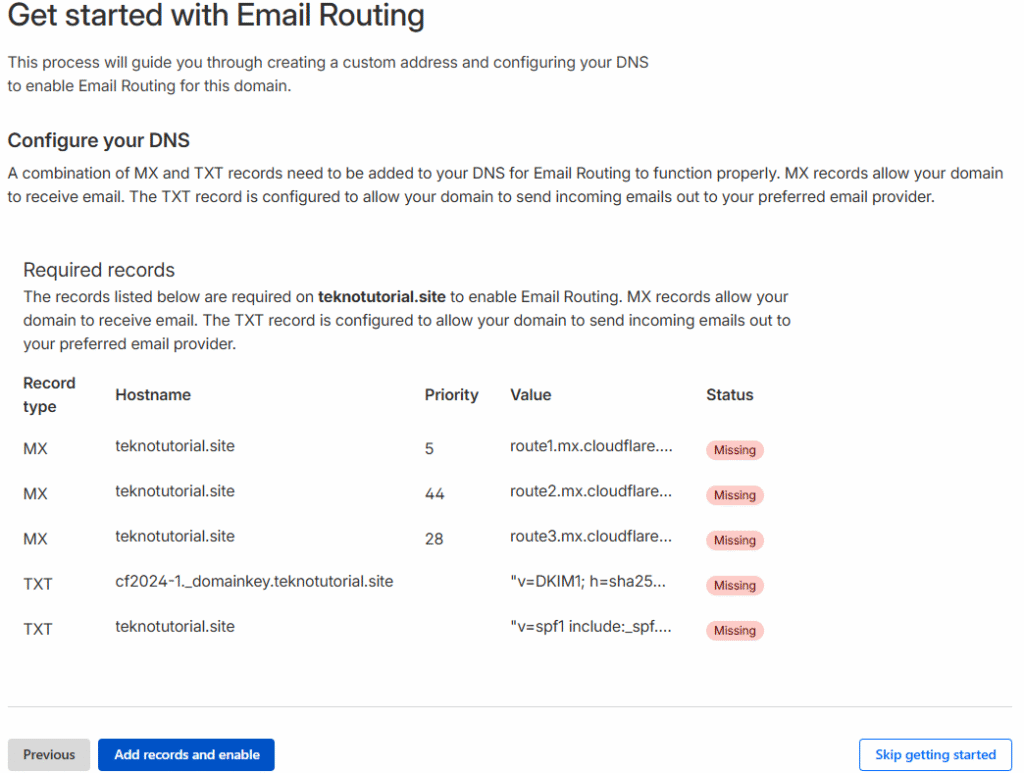Click priority value 28
1024x773 pixels.
[434, 539]
